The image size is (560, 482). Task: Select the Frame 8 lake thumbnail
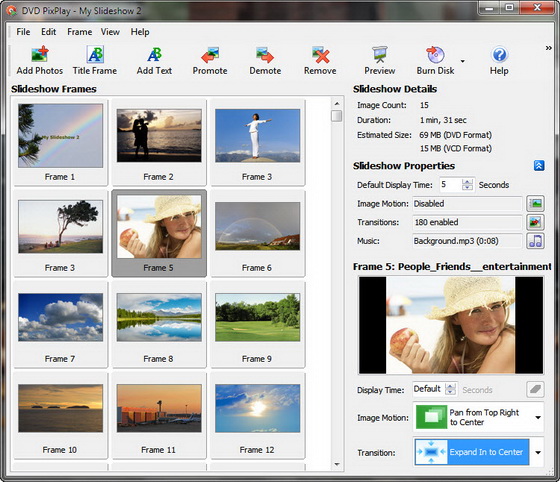[159, 317]
